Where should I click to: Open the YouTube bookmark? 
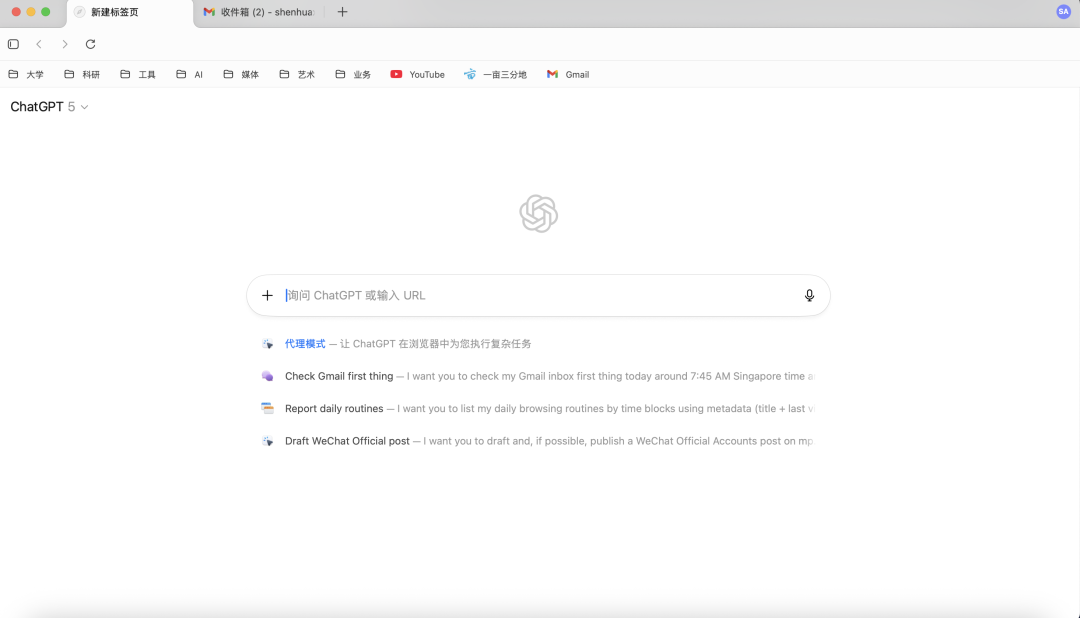tap(417, 74)
